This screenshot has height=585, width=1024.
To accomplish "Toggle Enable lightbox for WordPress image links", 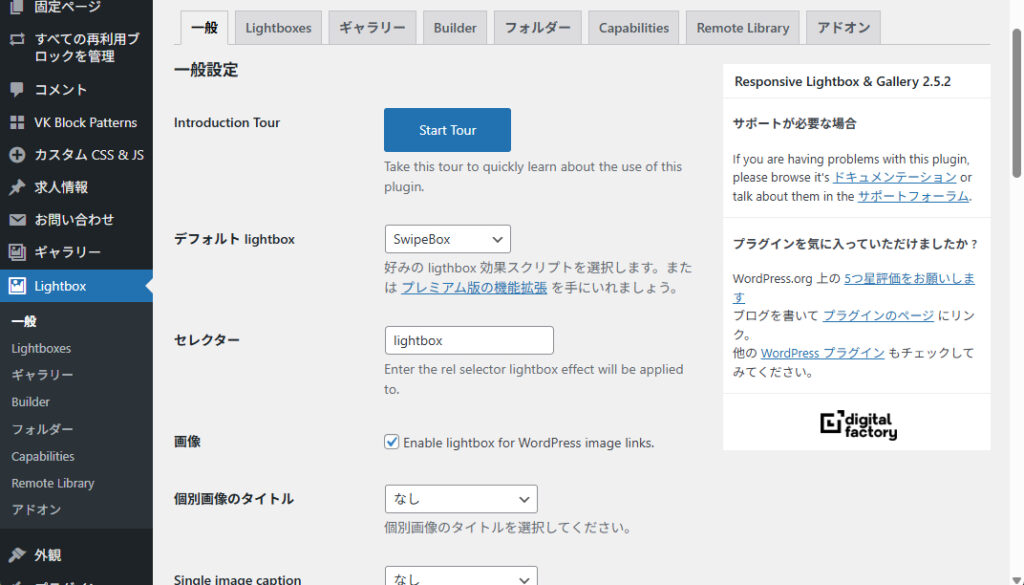I will click(391, 442).
